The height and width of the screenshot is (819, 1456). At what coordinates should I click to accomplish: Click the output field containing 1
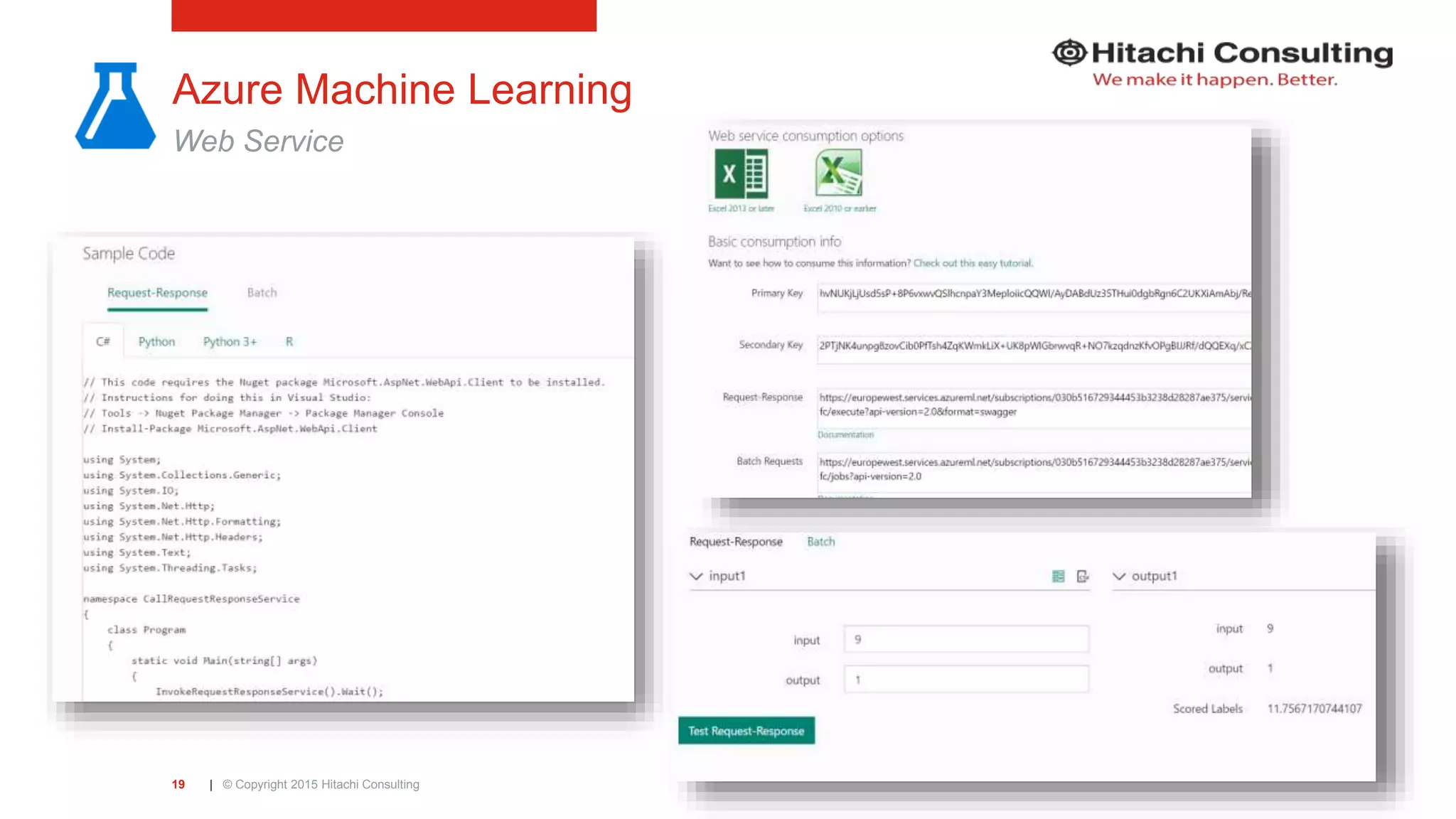click(966, 680)
